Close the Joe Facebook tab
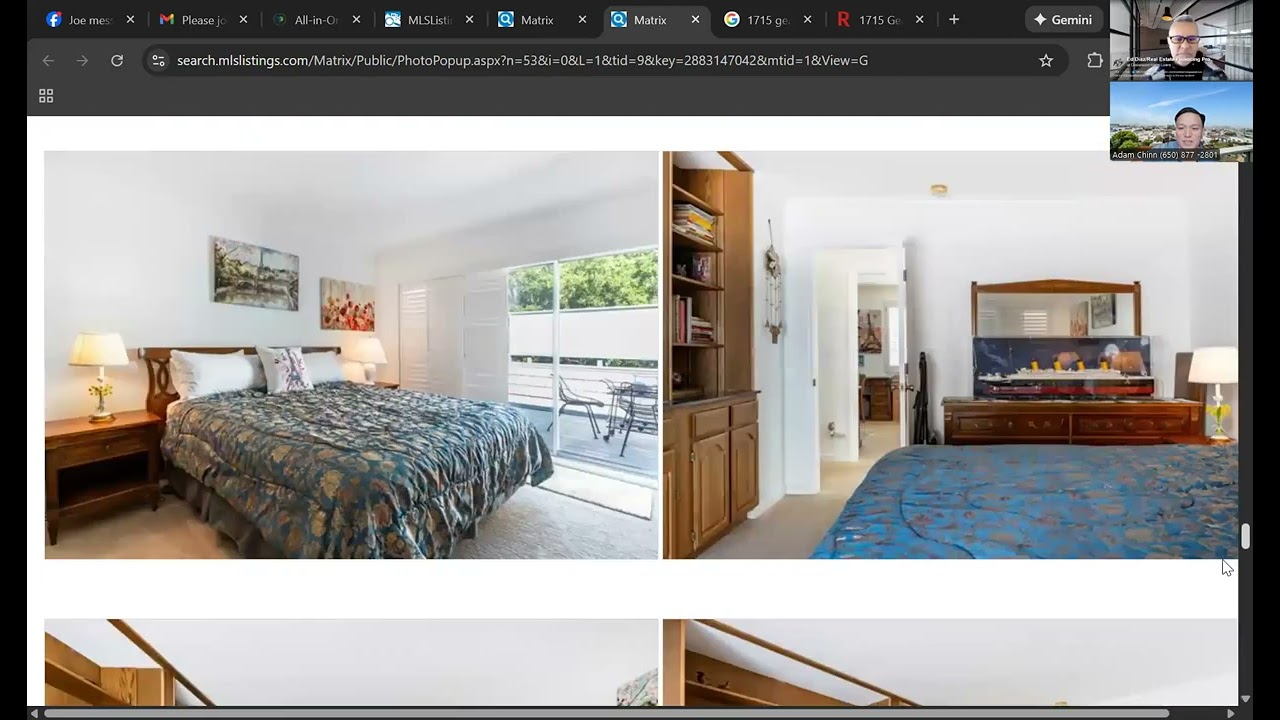The width and height of the screenshot is (1280, 720). pyautogui.click(x=130, y=20)
